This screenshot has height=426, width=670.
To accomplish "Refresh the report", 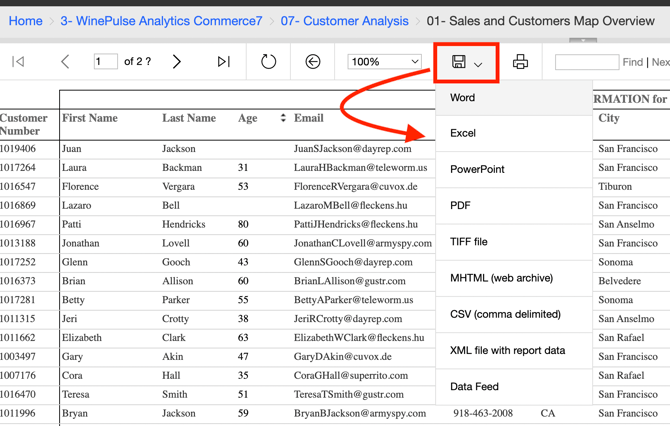I will 268,62.
